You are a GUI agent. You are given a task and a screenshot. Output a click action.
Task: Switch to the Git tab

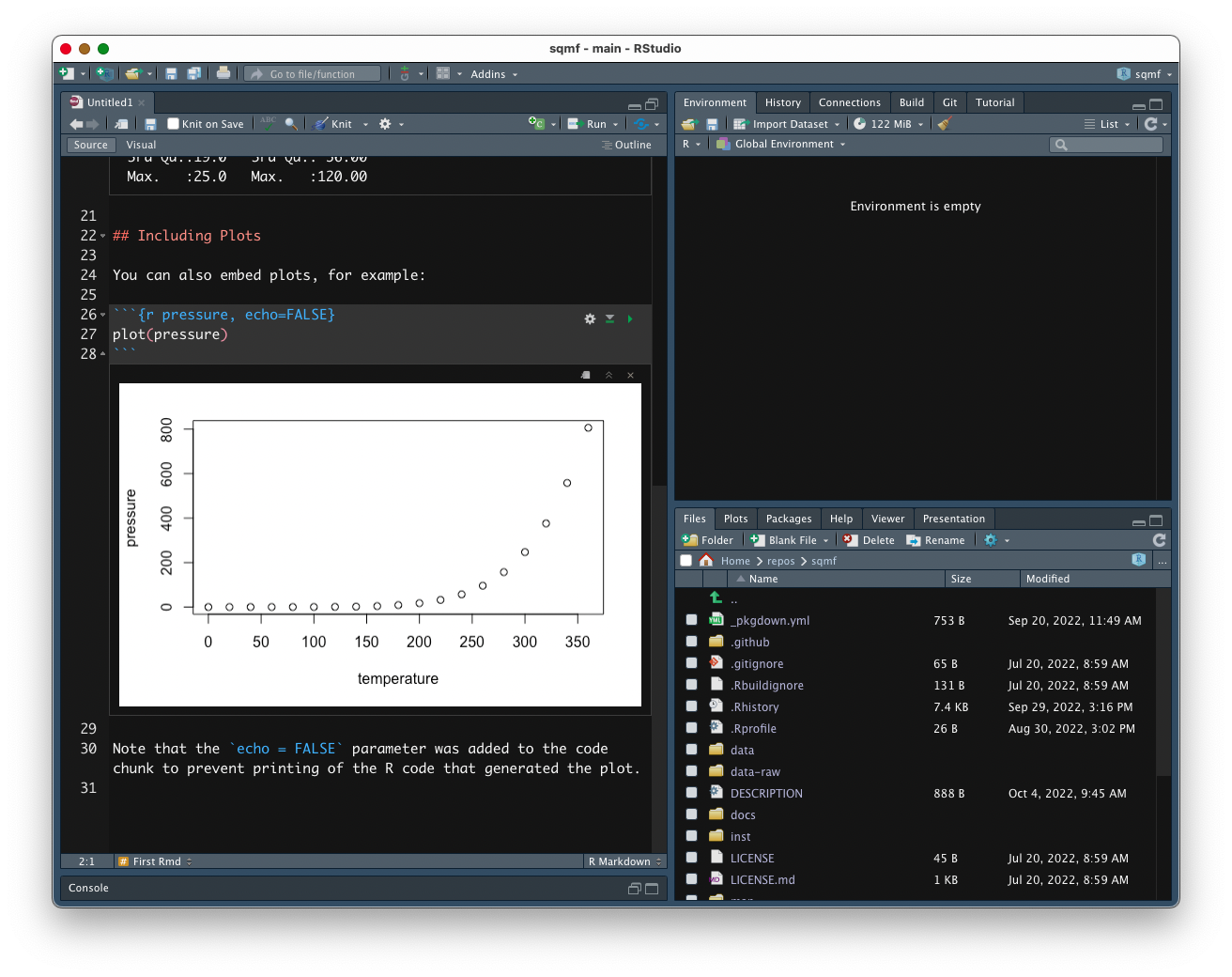point(950,102)
